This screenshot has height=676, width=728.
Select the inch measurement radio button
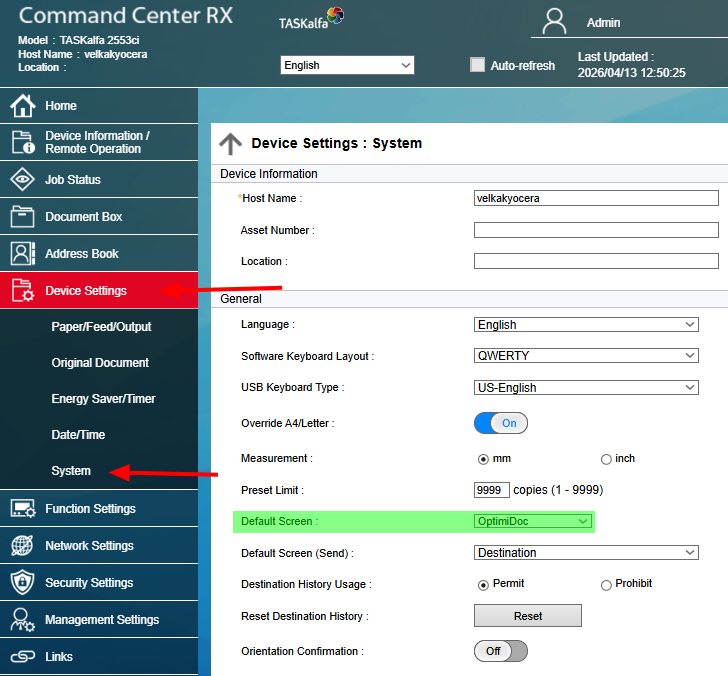[x=606, y=459]
